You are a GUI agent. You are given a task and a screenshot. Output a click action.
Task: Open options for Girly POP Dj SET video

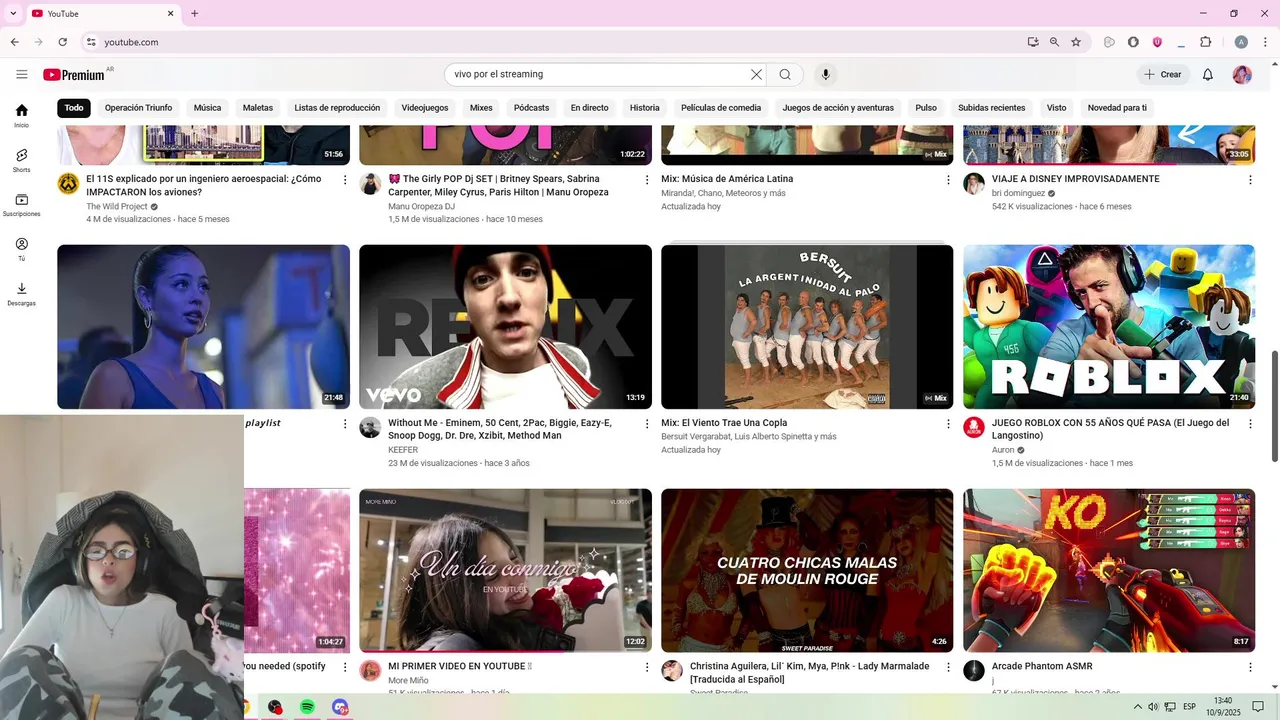(647, 180)
